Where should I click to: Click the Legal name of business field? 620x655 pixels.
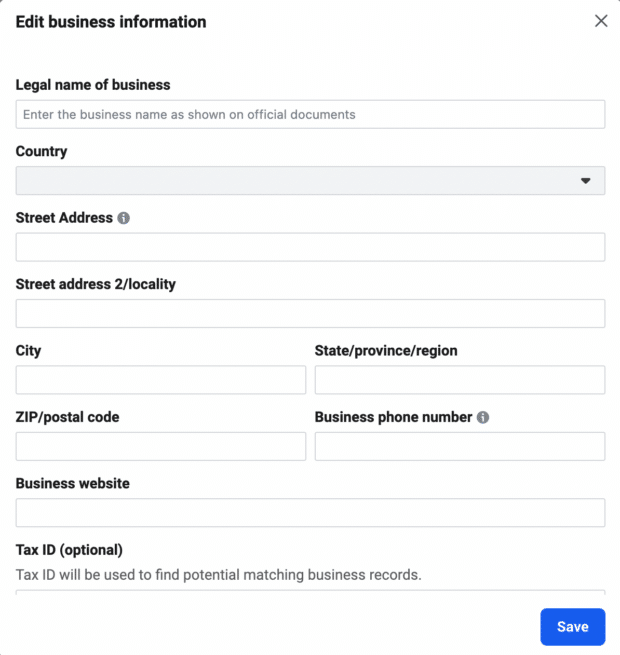coord(310,114)
